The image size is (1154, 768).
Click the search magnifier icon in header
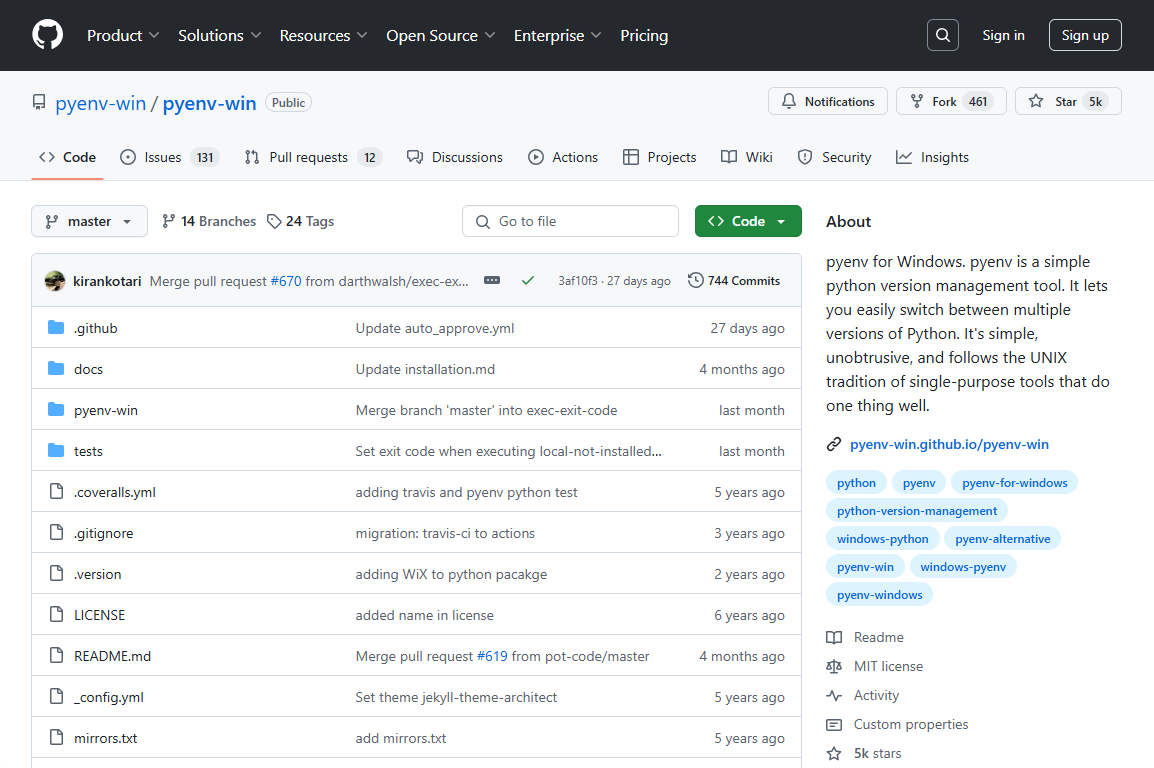coord(943,35)
